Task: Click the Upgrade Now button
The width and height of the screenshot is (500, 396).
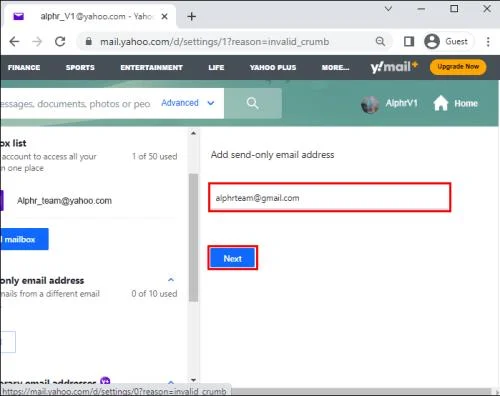Action: (458, 67)
